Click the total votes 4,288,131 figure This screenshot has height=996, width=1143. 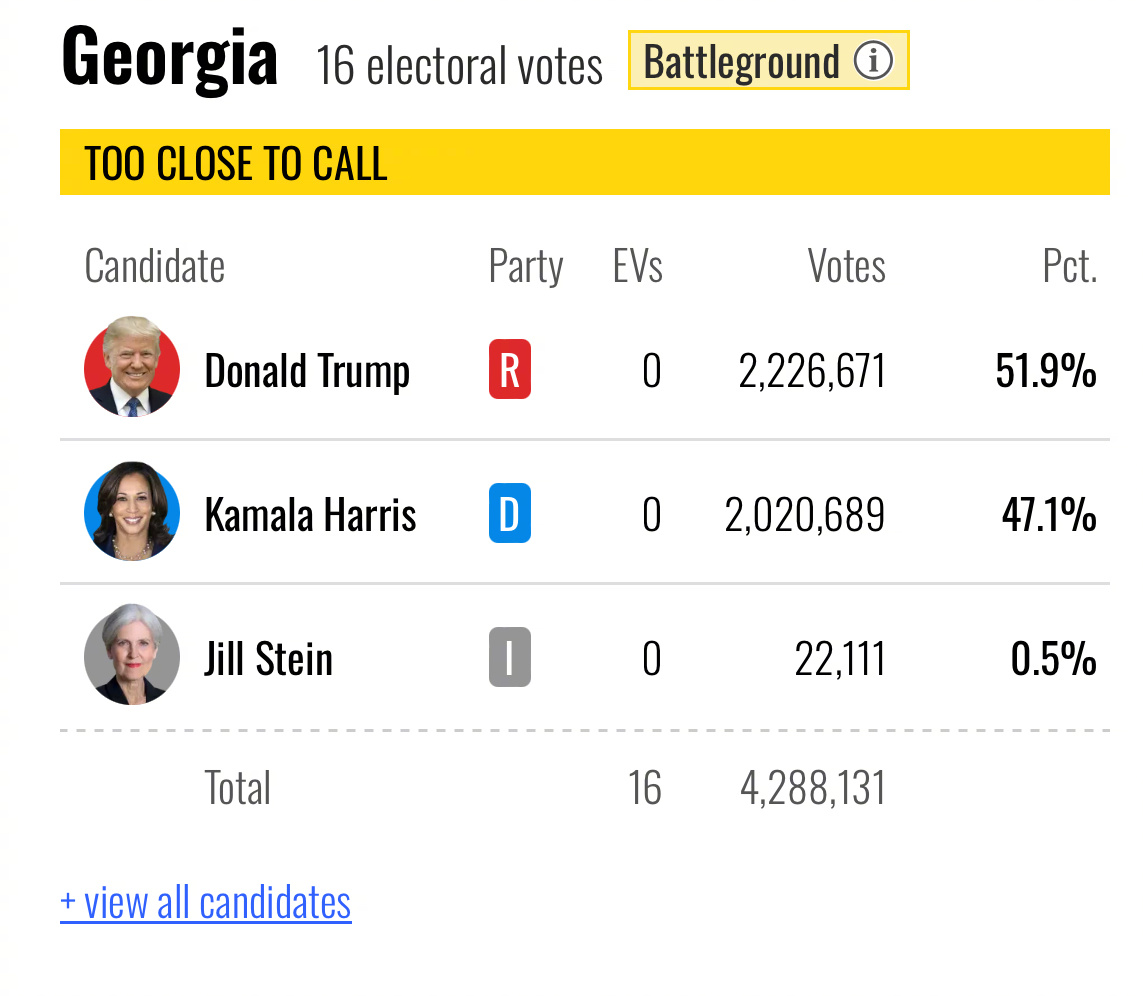813,788
